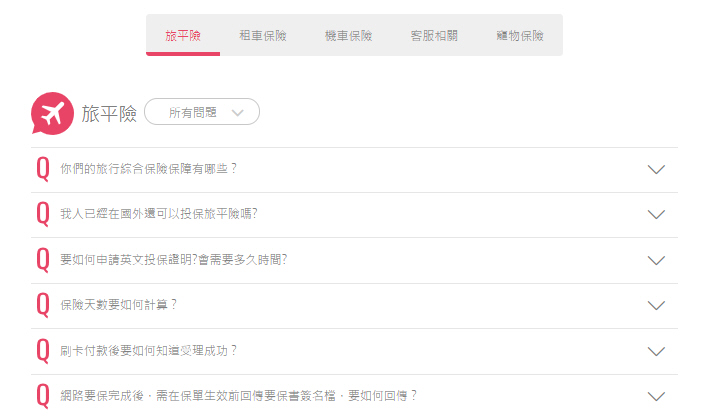Image resolution: width=721 pixels, height=416 pixels.
Task: Click the Q icon beside 你們的旅行綜合保險保障有哪些
Action: coord(43,169)
